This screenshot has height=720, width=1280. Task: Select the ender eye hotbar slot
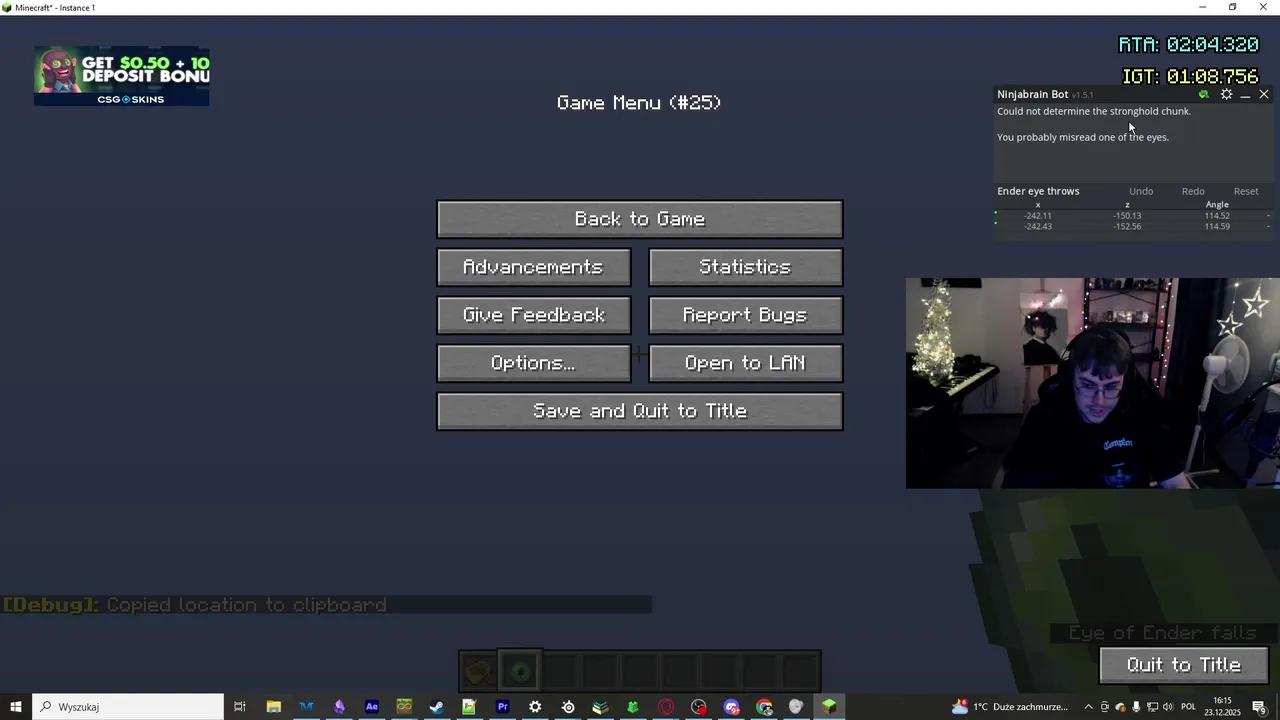(x=520, y=671)
